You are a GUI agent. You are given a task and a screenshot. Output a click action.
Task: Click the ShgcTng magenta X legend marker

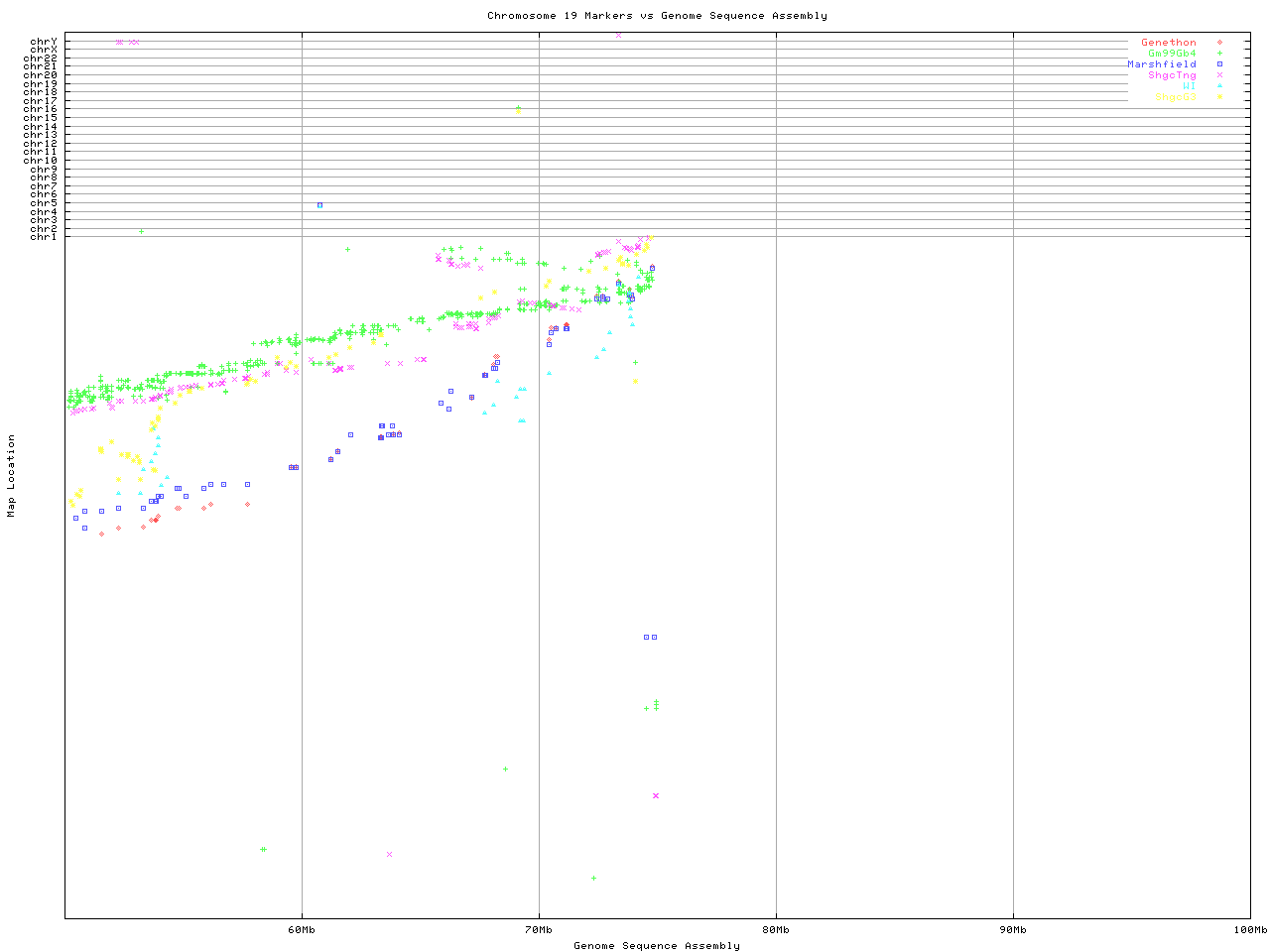pyautogui.click(x=1219, y=75)
